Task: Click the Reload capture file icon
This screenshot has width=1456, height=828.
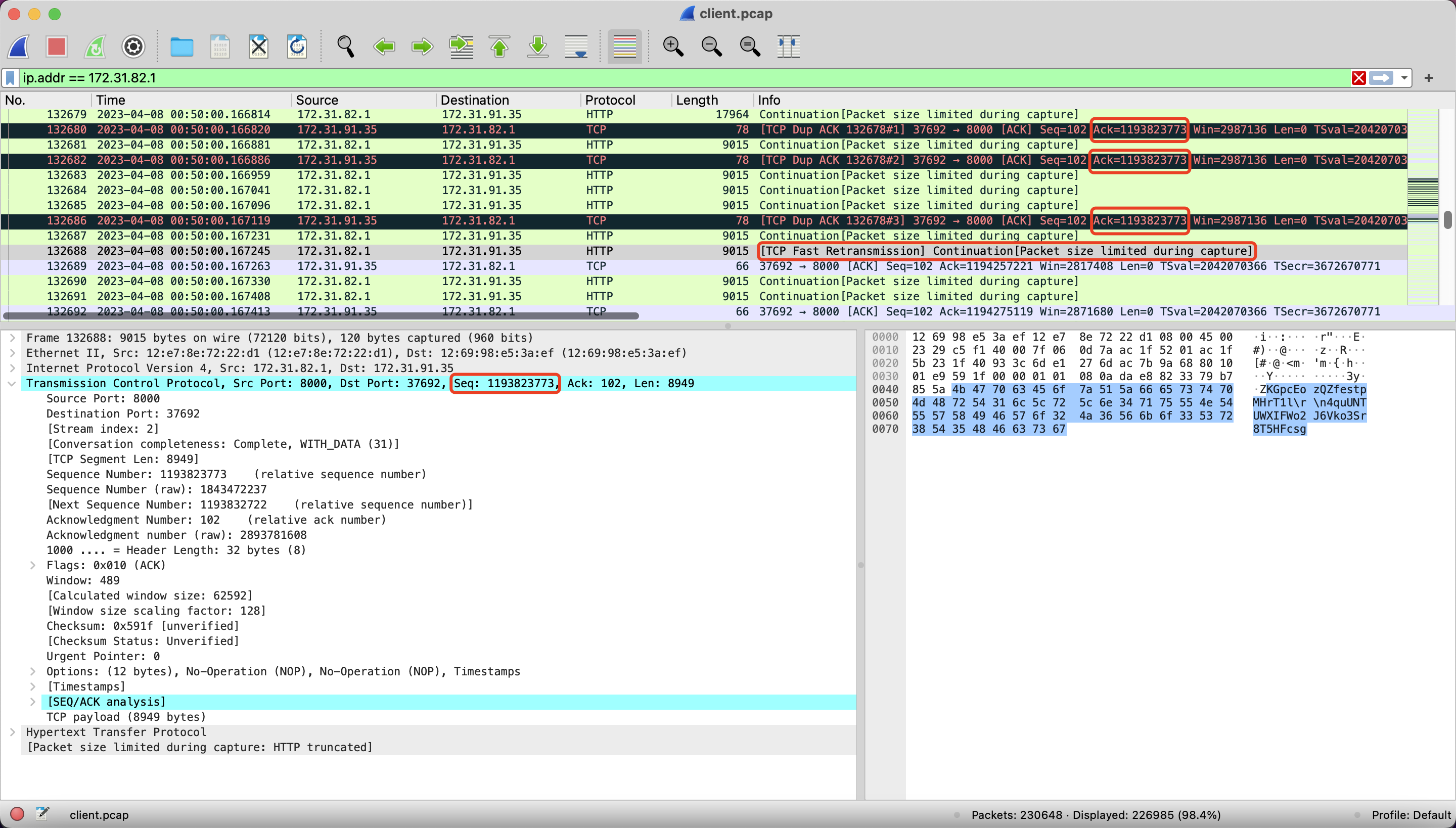Action: 297,47
